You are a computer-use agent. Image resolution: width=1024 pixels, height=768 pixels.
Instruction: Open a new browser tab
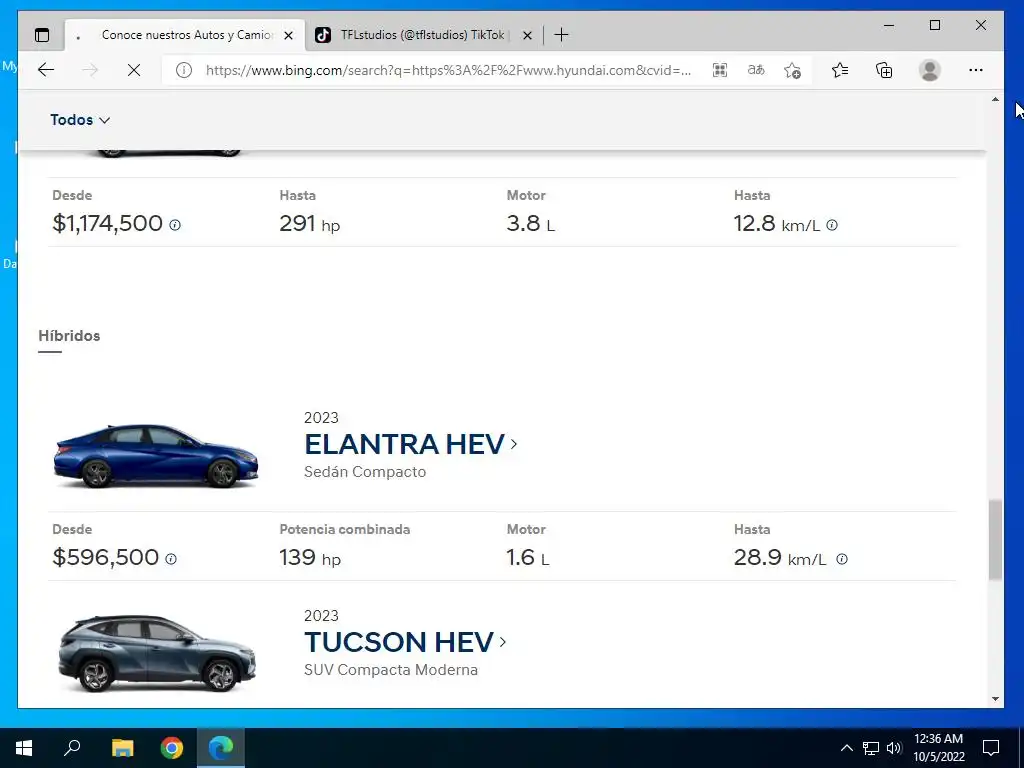561,35
